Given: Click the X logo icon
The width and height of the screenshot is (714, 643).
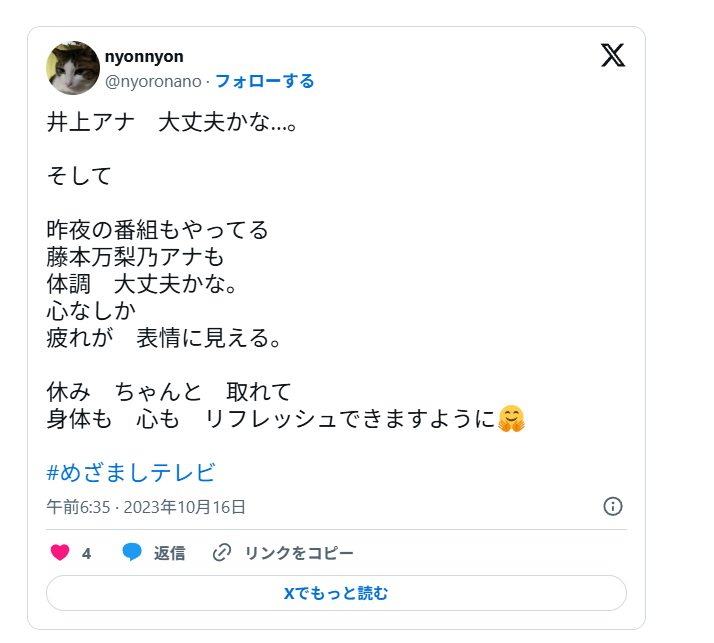Looking at the screenshot, I should 613,55.
